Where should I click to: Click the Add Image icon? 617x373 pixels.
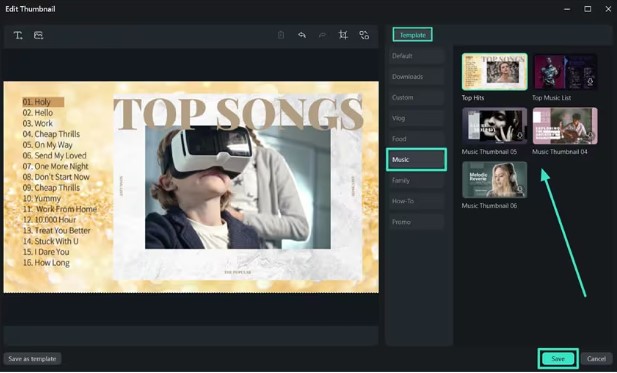pyautogui.click(x=38, y=35)
